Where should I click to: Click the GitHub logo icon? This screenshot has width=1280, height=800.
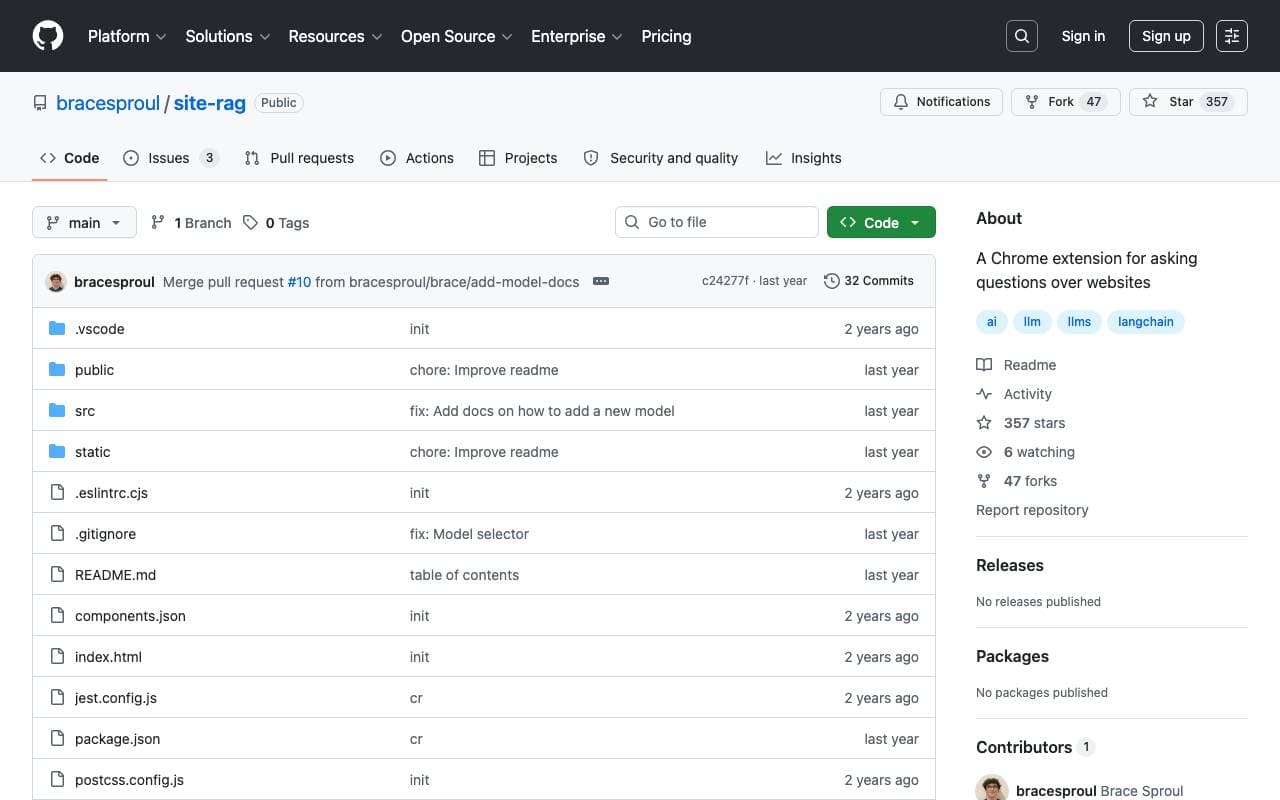[x=48, y=36]
